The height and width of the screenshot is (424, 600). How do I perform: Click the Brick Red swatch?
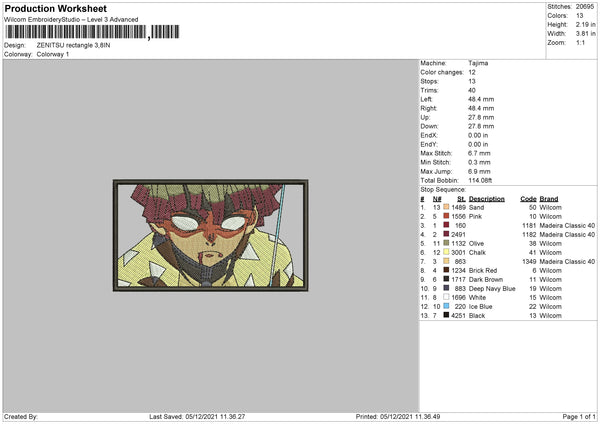pos(446,270)
